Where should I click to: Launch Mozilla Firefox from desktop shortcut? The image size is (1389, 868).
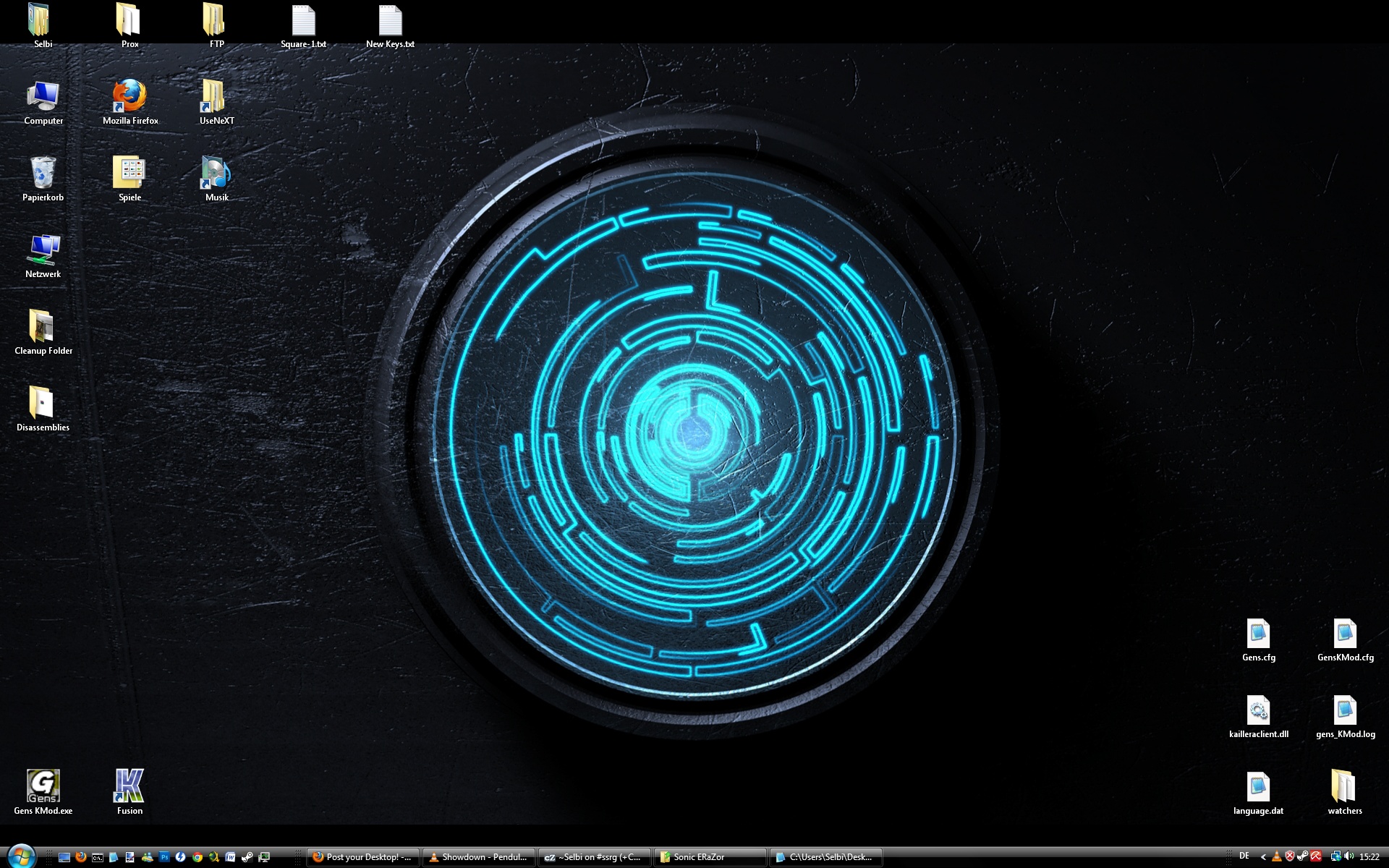130,103
